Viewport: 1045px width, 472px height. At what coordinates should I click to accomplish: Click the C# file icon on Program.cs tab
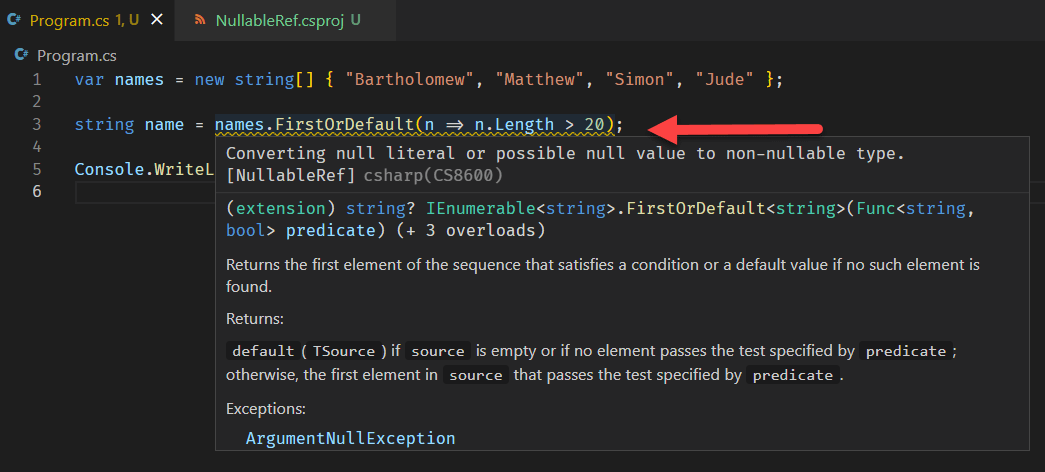coord(15,20)
